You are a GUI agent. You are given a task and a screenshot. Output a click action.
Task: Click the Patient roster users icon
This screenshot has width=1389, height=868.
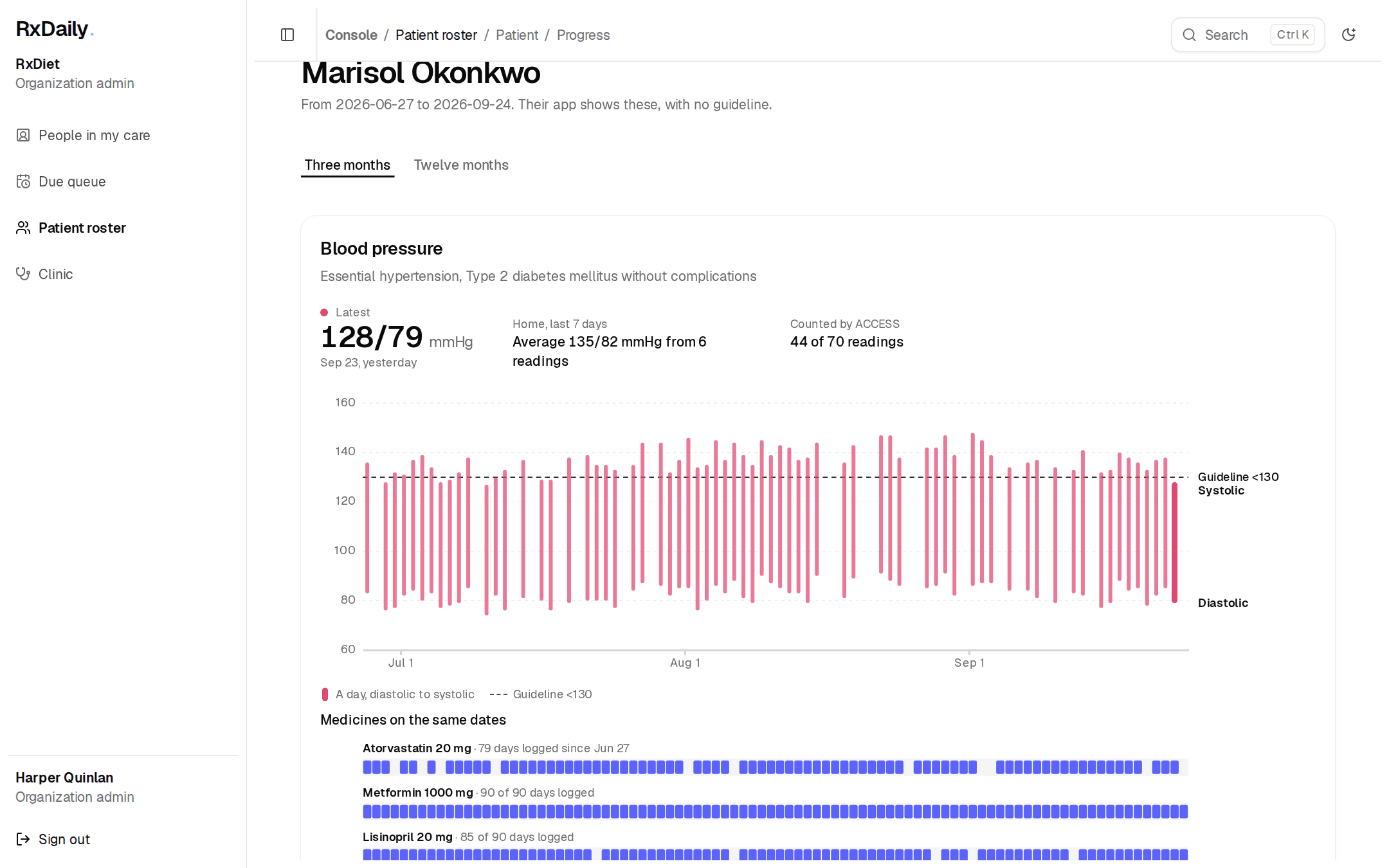[23, 228]
